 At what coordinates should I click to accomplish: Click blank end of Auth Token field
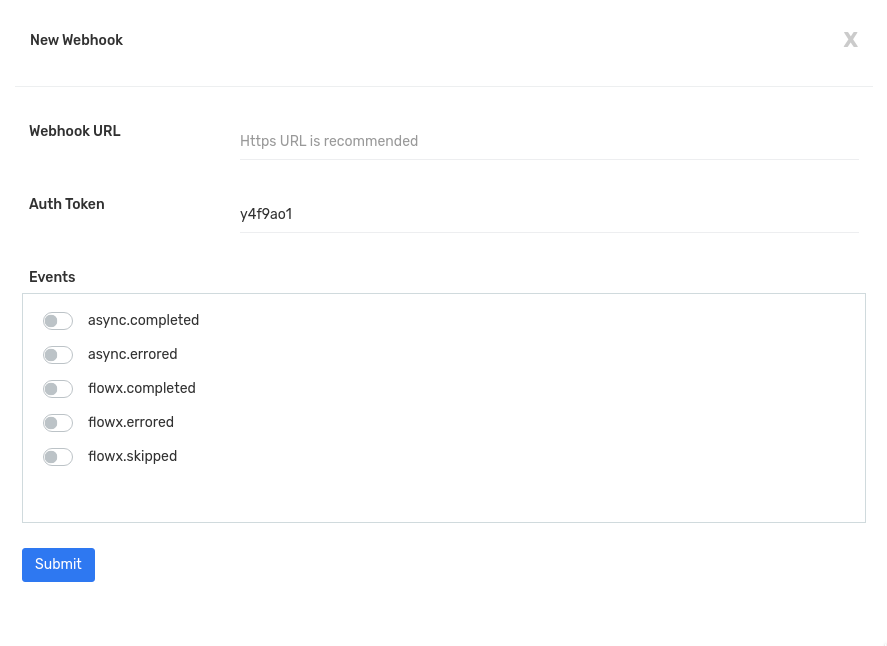click(622, 214)
